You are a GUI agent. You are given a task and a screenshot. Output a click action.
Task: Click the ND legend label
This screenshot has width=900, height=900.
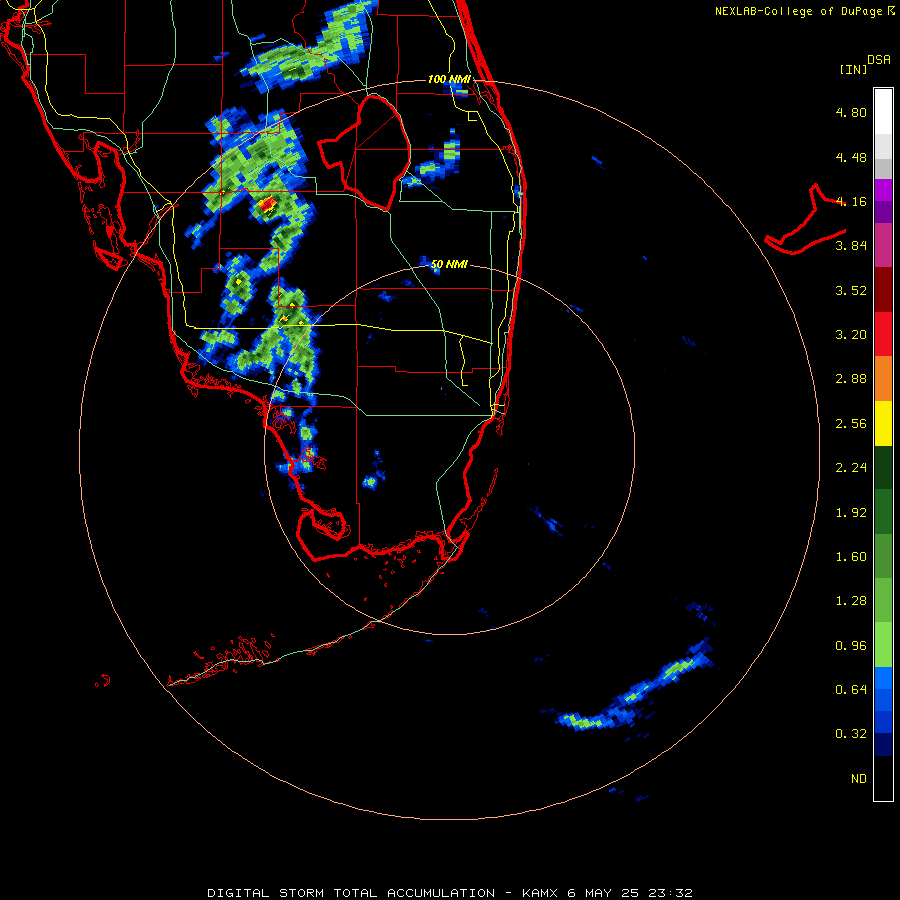(859, 779)
